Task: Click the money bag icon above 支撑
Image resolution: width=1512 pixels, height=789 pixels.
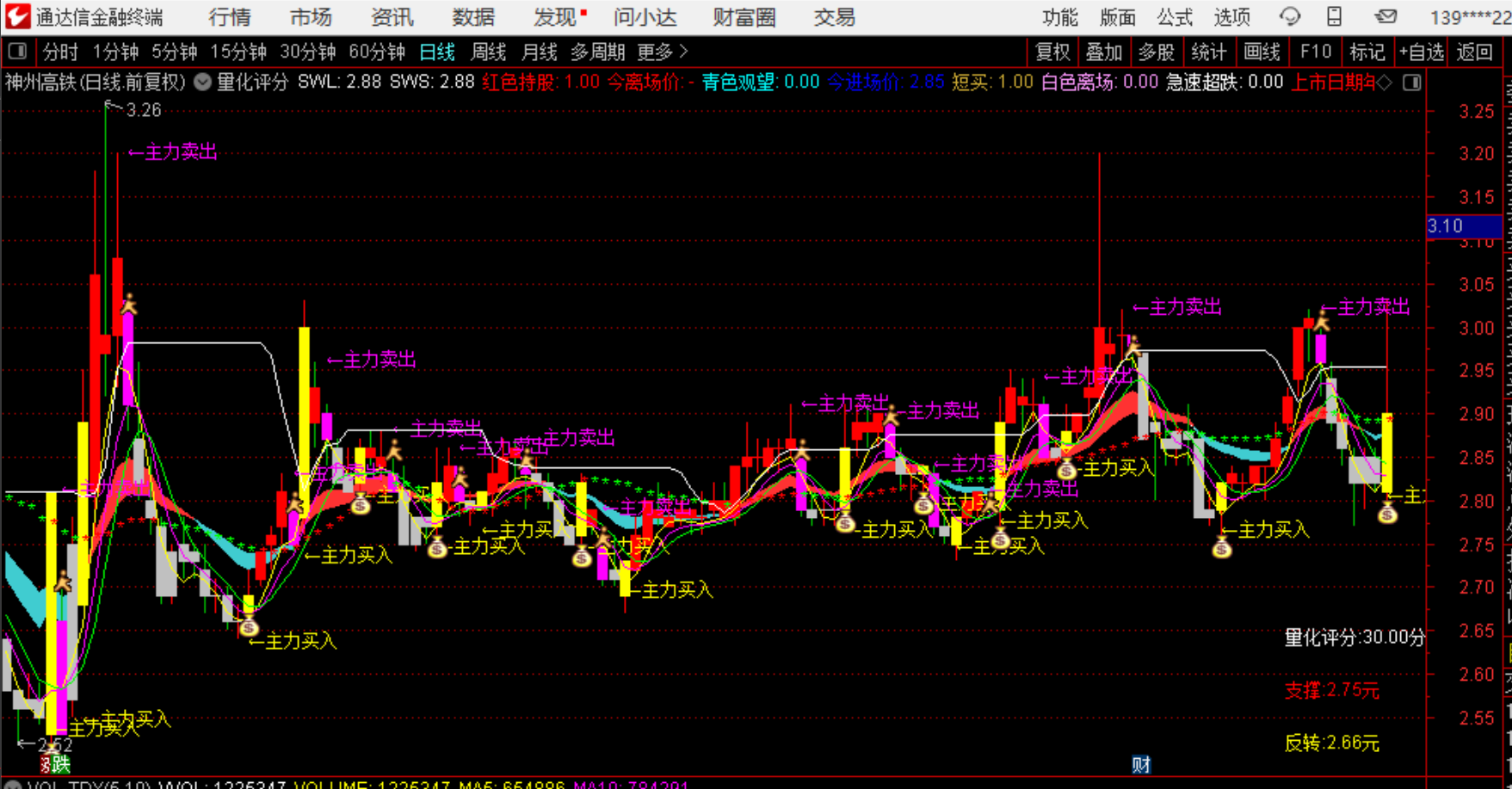Action: pos(1386,515)
